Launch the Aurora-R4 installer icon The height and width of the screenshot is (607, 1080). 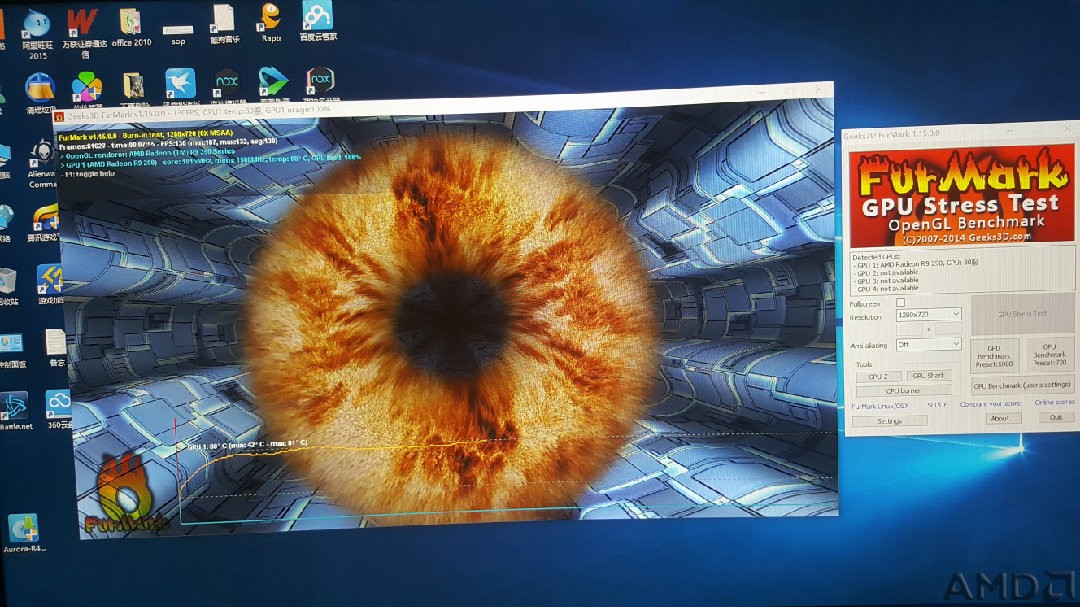[x=23, y=533]
